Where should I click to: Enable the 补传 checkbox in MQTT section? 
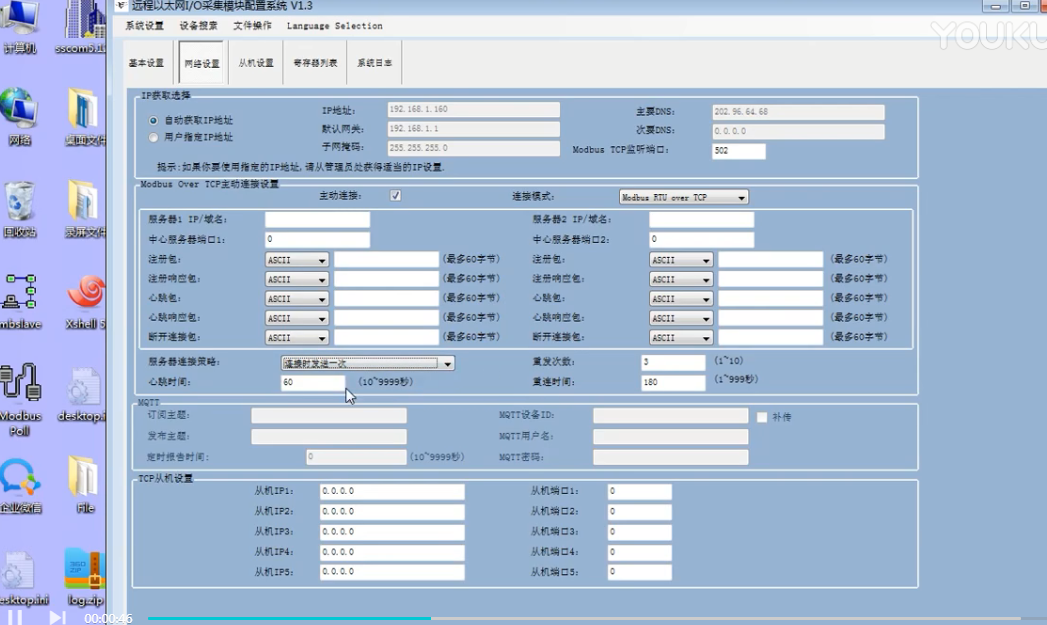762,417
